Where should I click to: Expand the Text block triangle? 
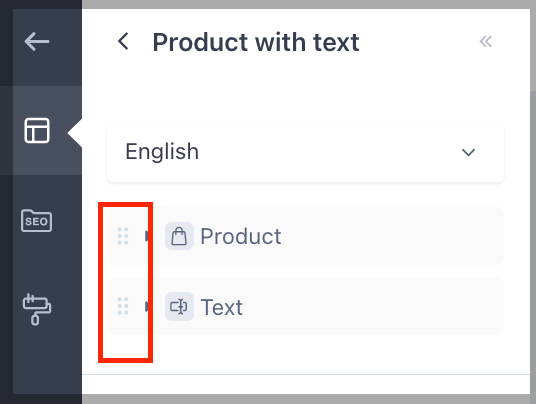coord(147,306)
